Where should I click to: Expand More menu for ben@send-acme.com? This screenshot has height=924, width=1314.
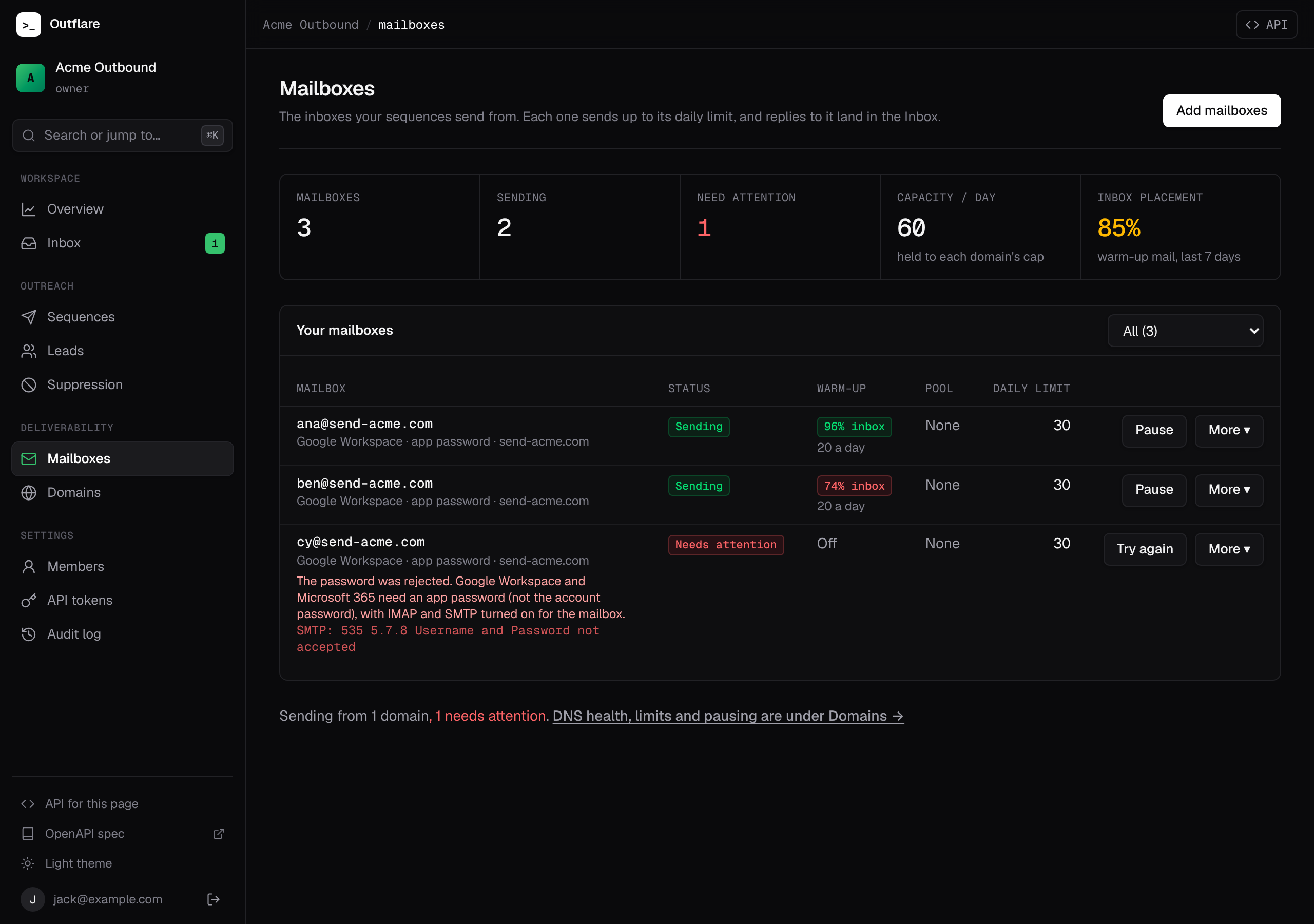click(x=1229, y=490)
